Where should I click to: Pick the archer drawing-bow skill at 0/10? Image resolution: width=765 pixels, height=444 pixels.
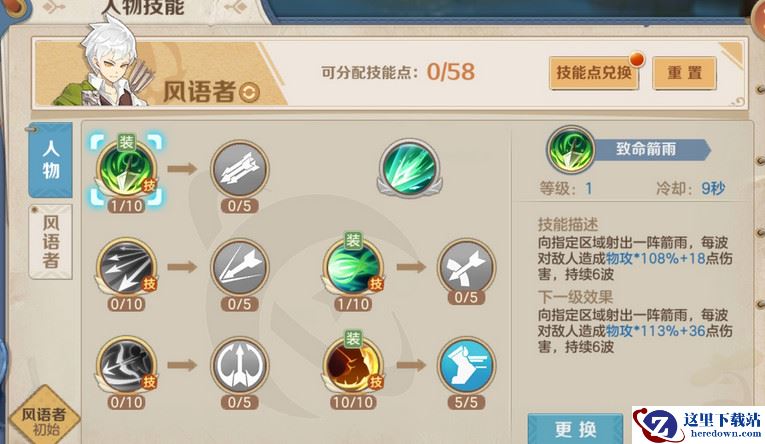click(126, 366)
